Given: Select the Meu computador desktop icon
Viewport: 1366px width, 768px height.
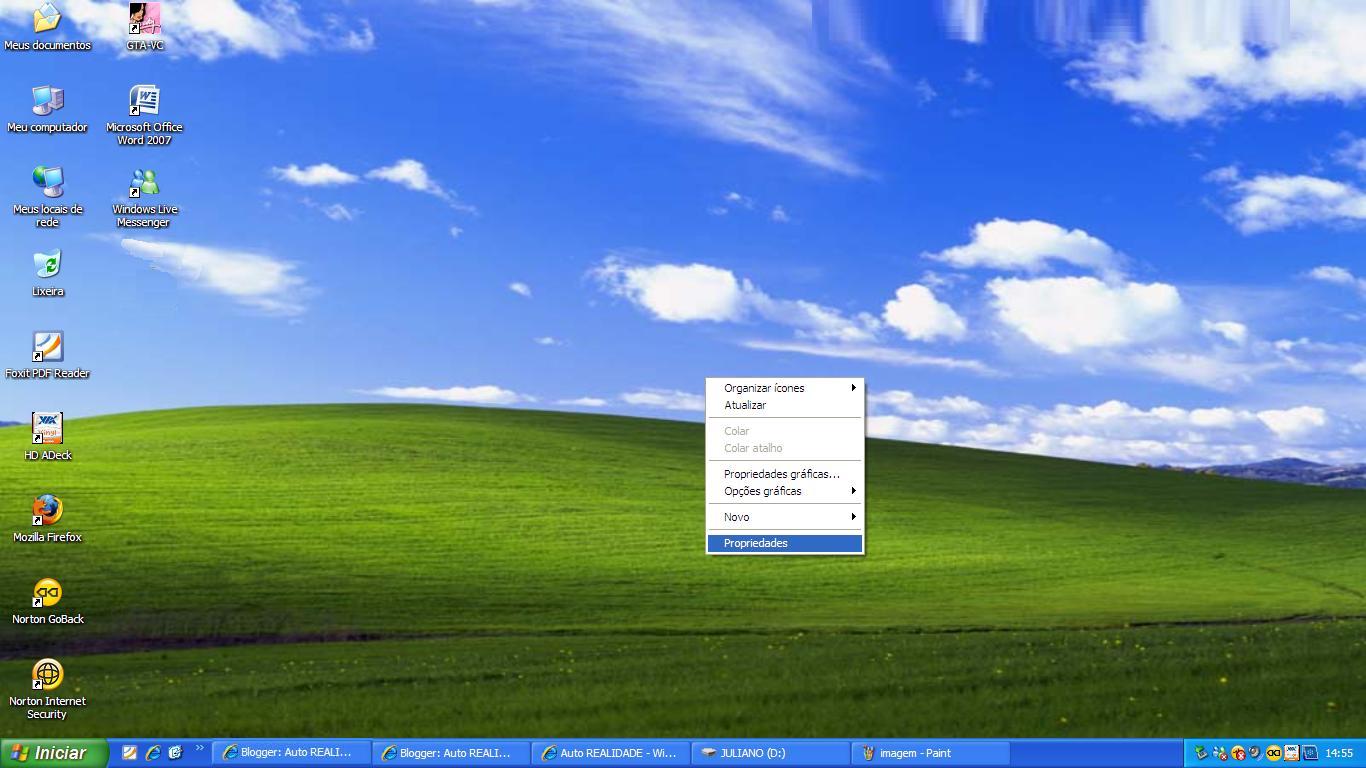Looking at the screenshot, I should pos(47,108).
